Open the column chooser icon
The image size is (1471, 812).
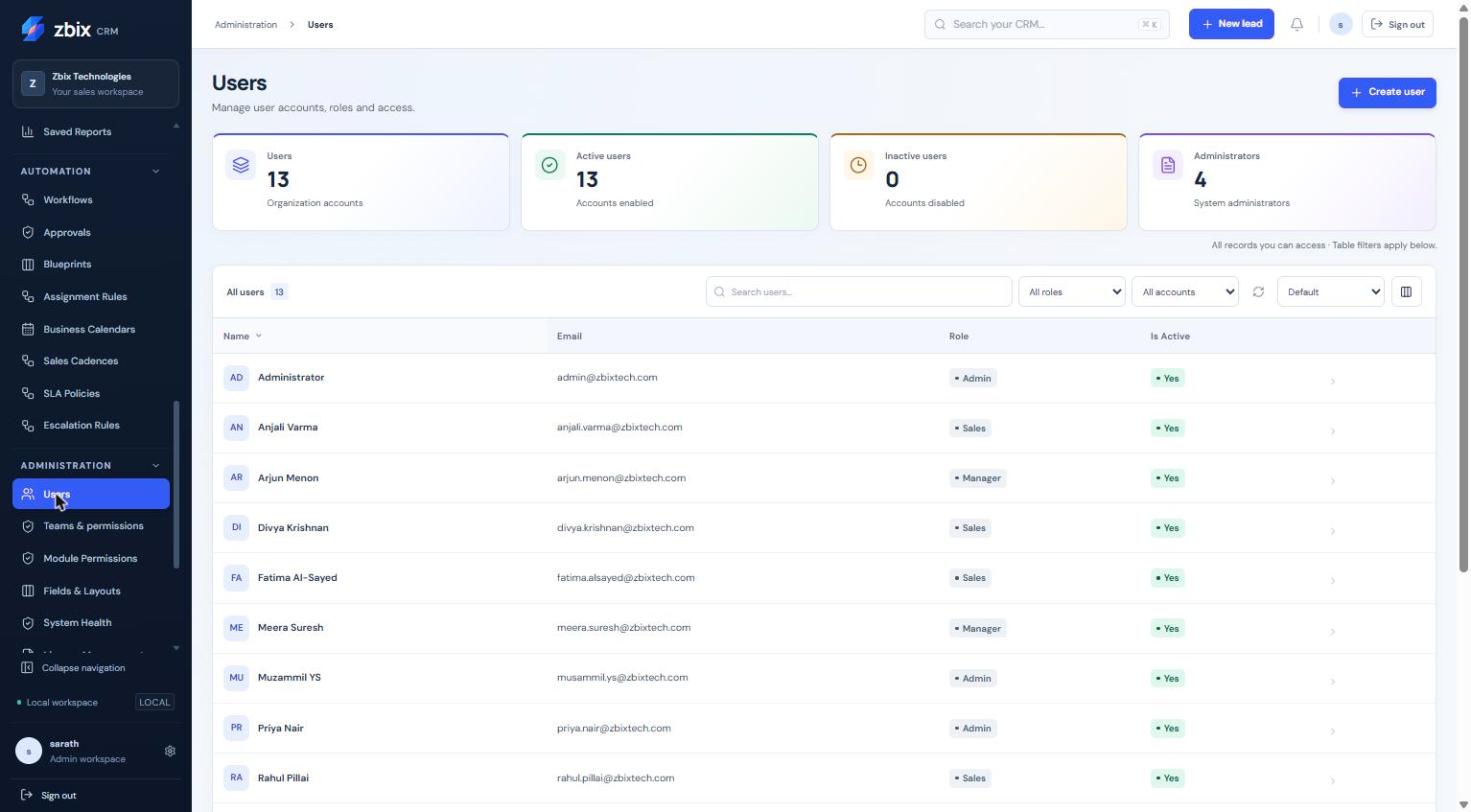coord(1406,292)
